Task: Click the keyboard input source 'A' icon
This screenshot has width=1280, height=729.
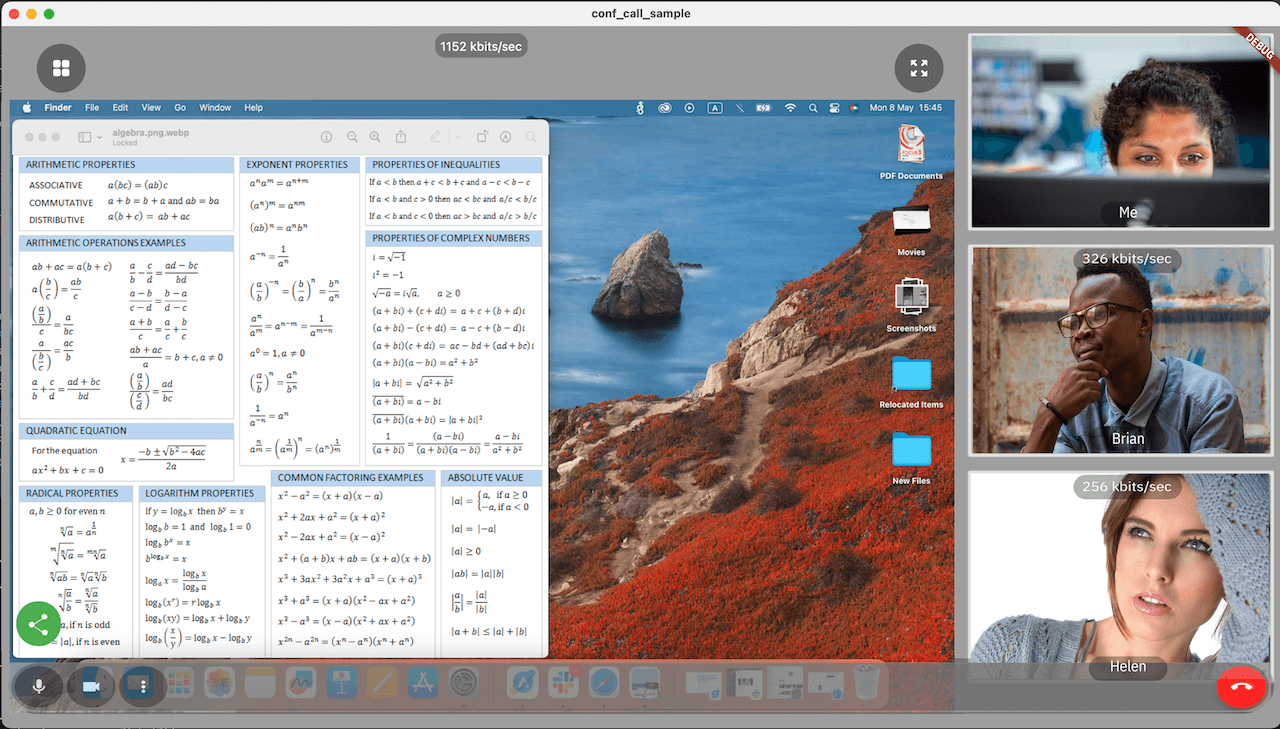Action: click(x=715, y=108)
